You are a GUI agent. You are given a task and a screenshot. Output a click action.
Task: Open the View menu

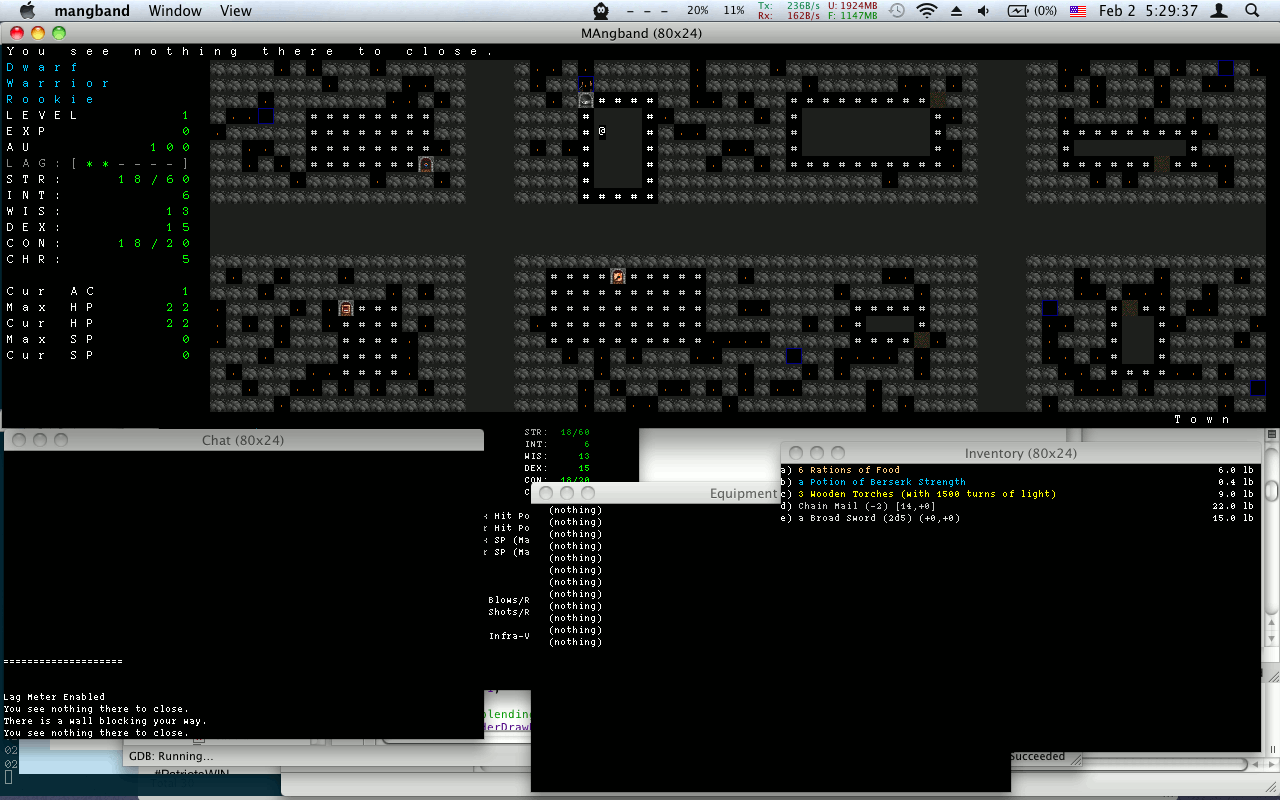coord(235,11)
